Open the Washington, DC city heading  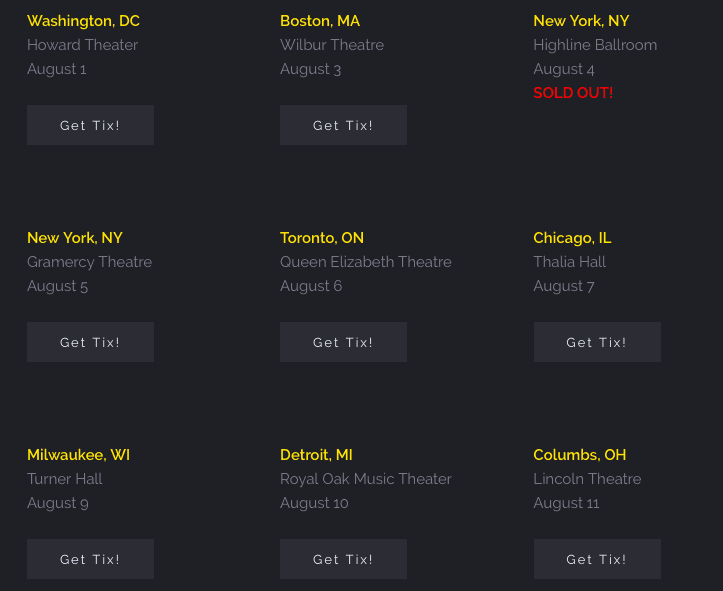tap(83, 21)
